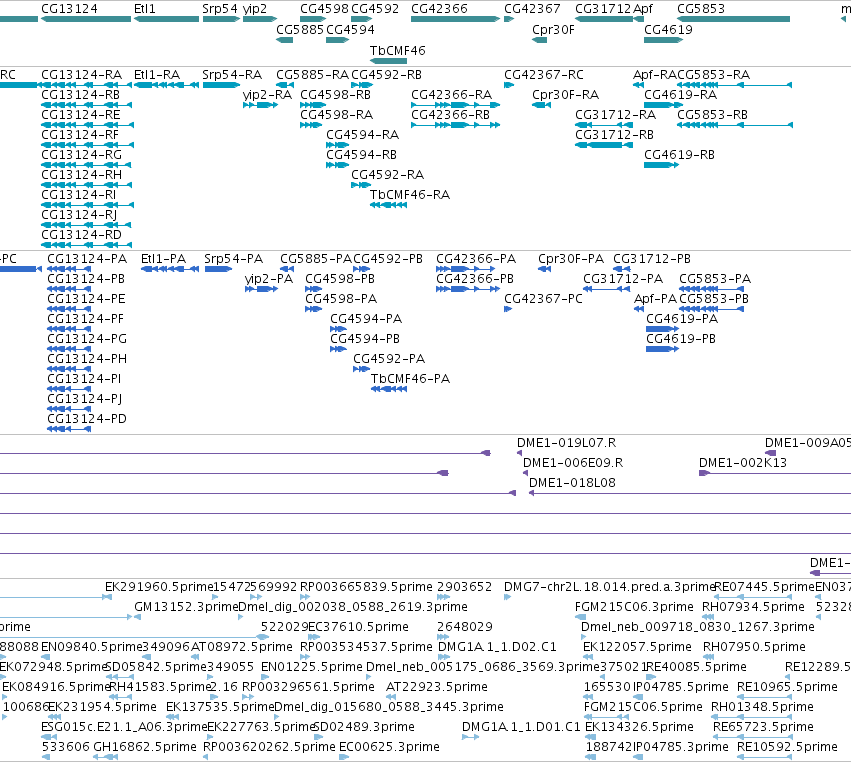851x762 pixels.
Task: Open transcript CG13124-RD
Action: 81,235
